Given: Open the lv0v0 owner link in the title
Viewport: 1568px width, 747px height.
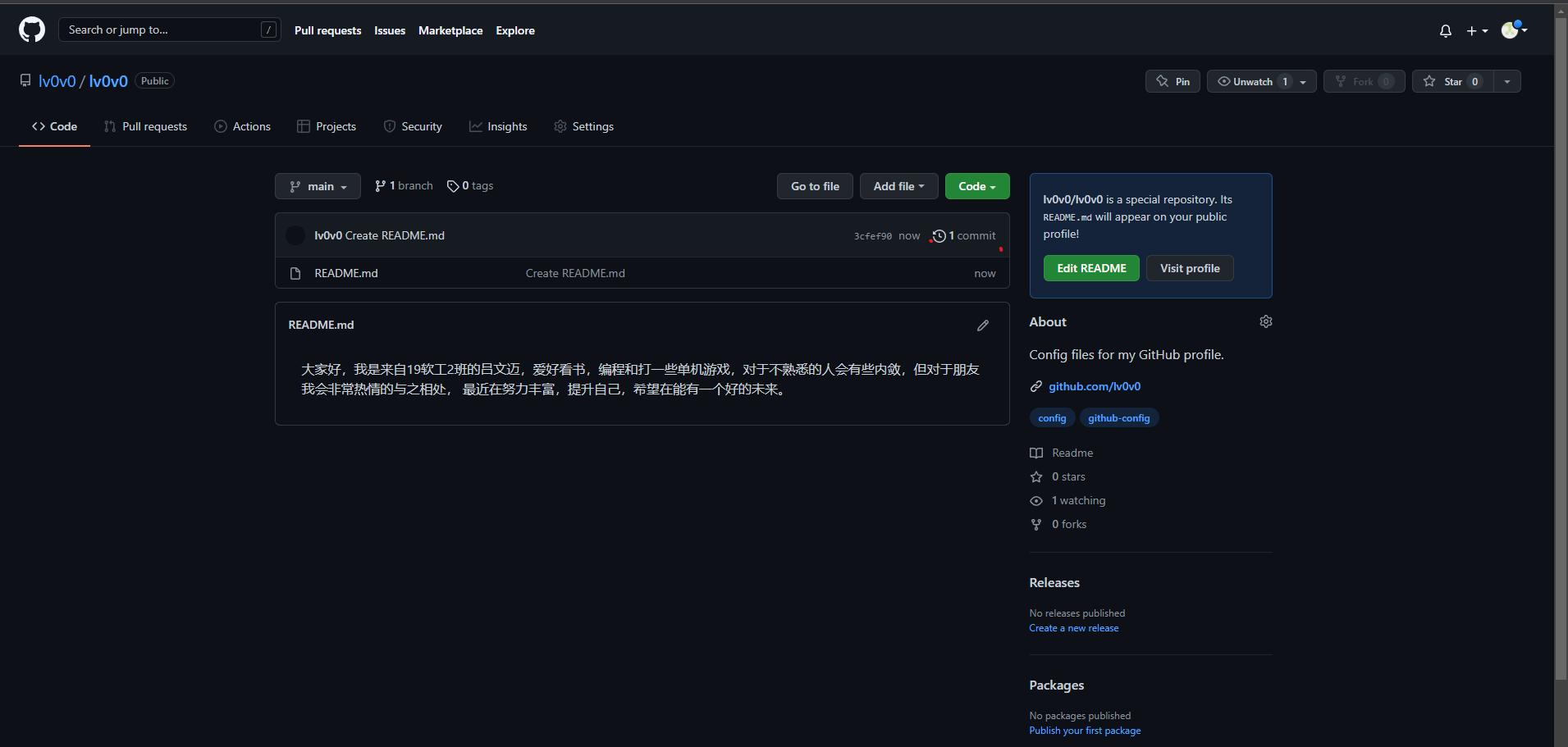Looking at the screenshot, I should click(x=57, y=81).
